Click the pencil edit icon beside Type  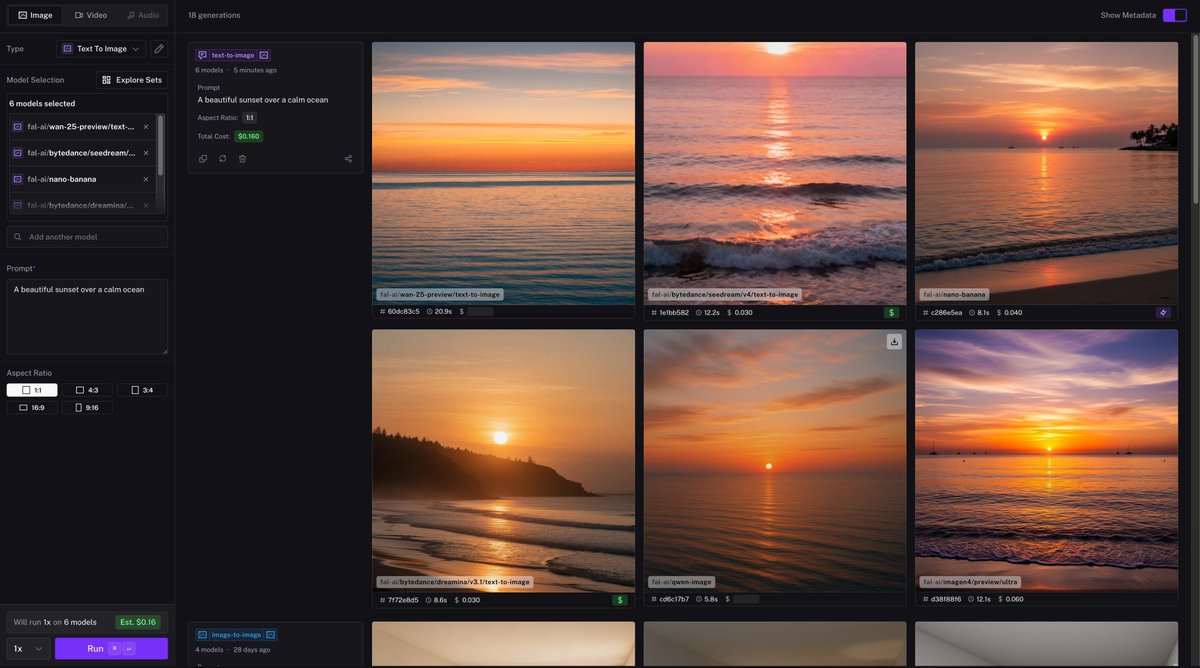[159, 49]
